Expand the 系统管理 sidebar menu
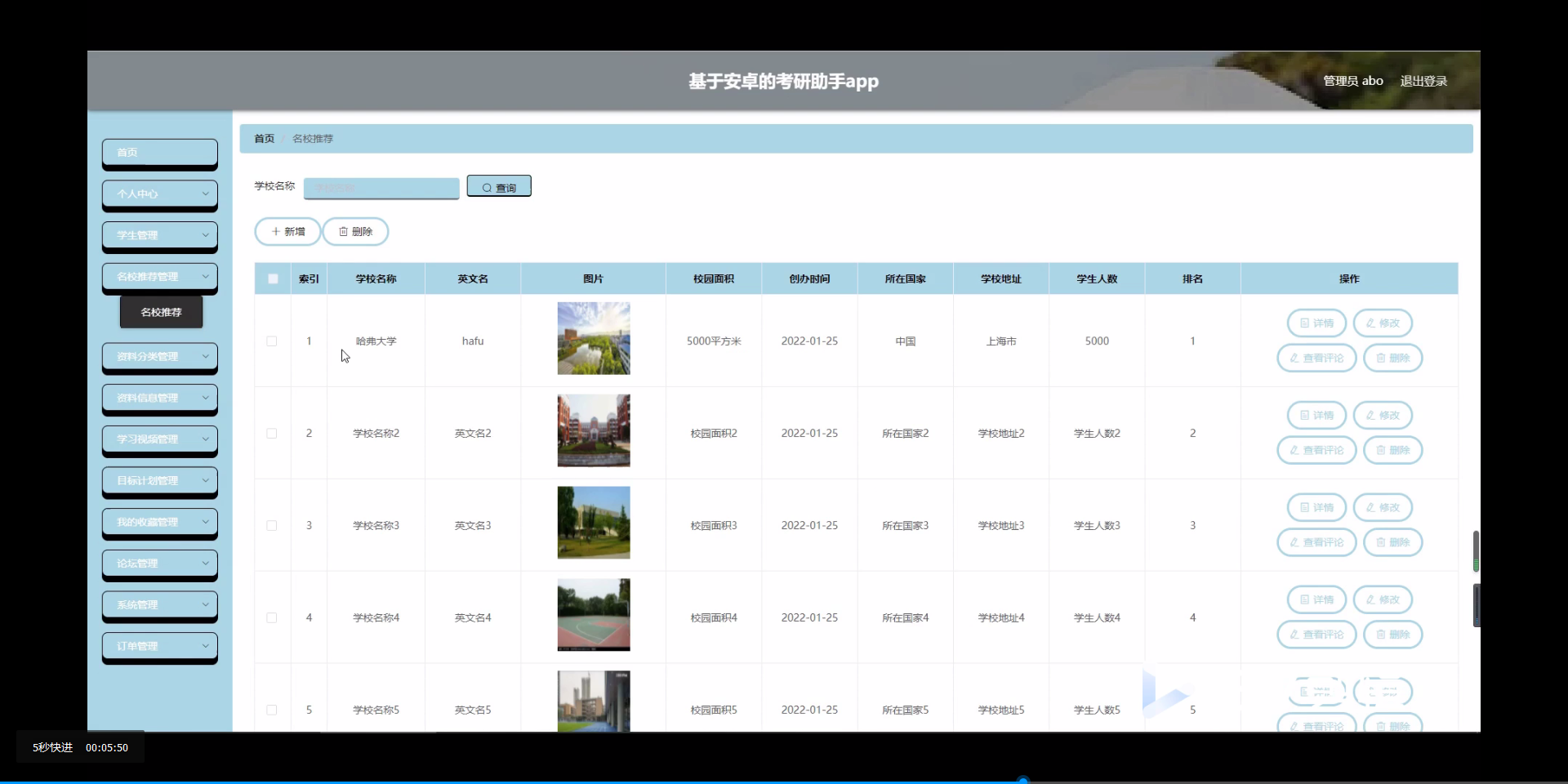The image size is (1568, 784). point(159,604)
